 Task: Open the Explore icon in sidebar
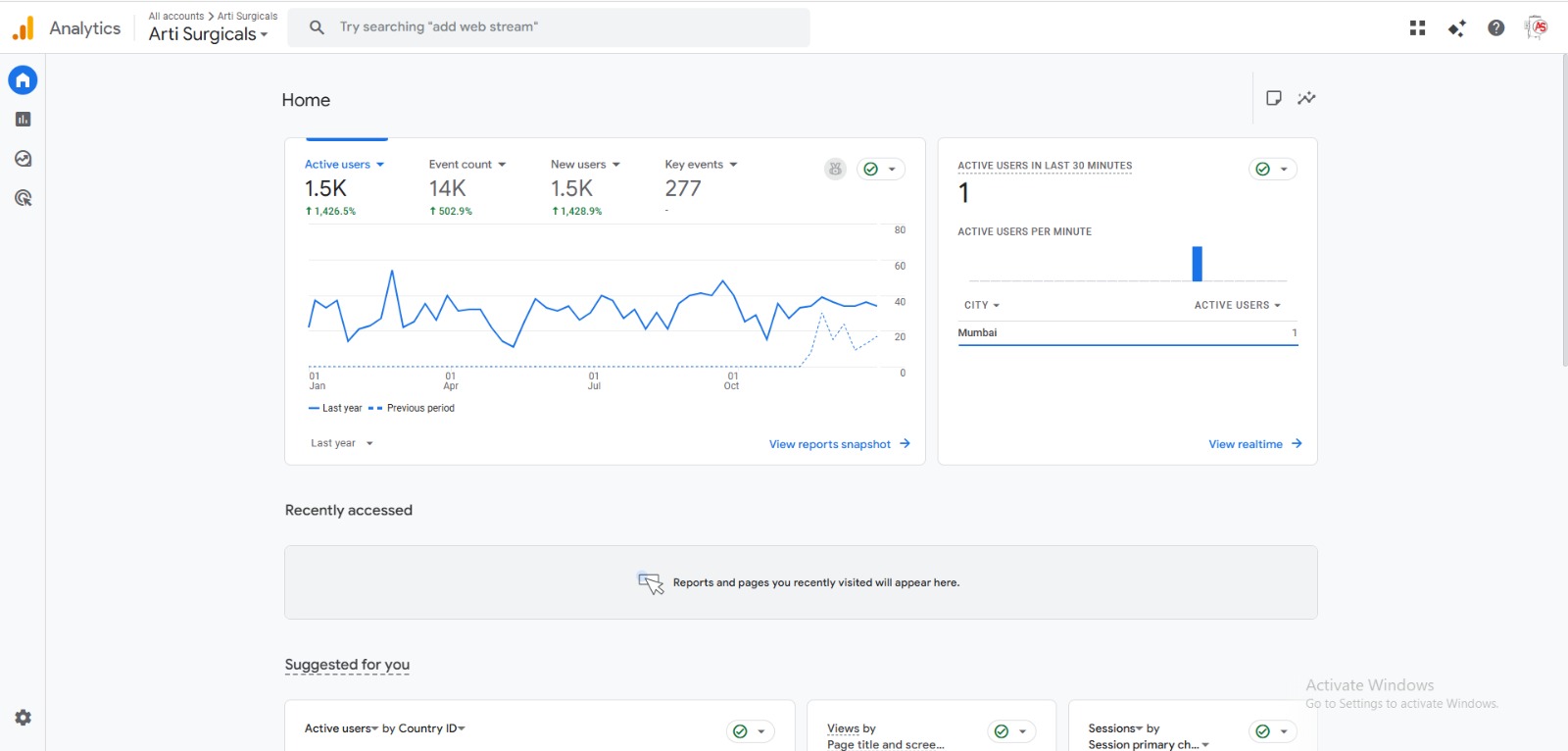(x=23, y=159)
